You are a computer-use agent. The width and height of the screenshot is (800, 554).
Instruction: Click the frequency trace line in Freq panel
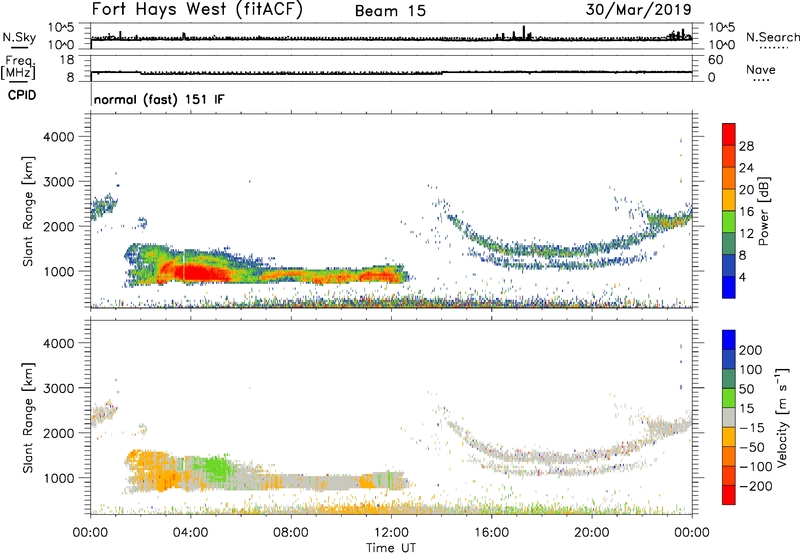[391, 72]
